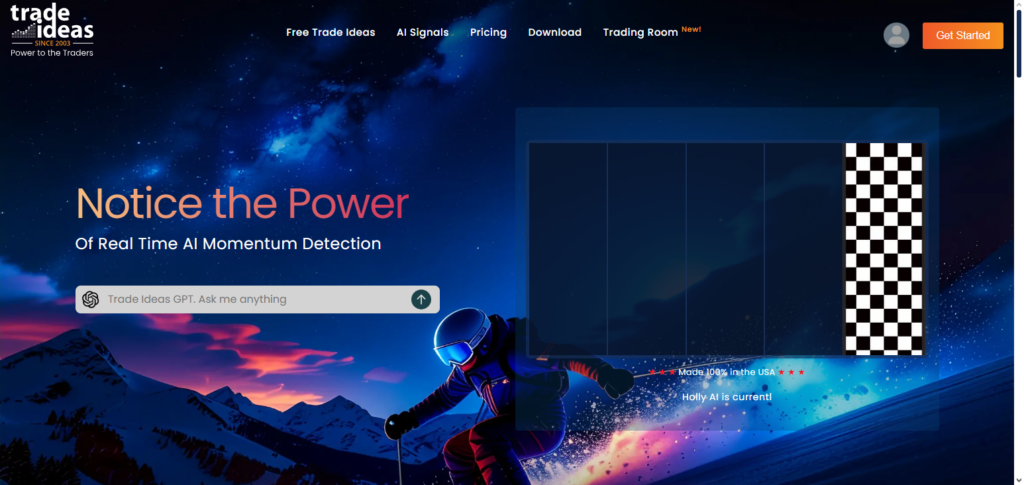Click the checkered finish flag column

[883, 248]
